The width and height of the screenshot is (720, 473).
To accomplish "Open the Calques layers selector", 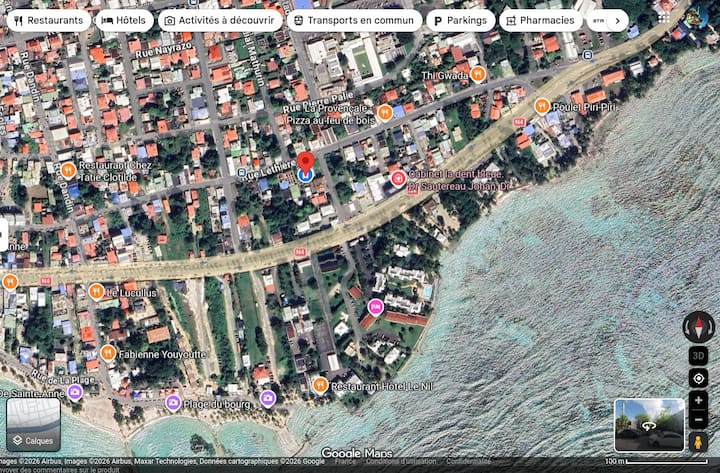I will click(33, 425).
